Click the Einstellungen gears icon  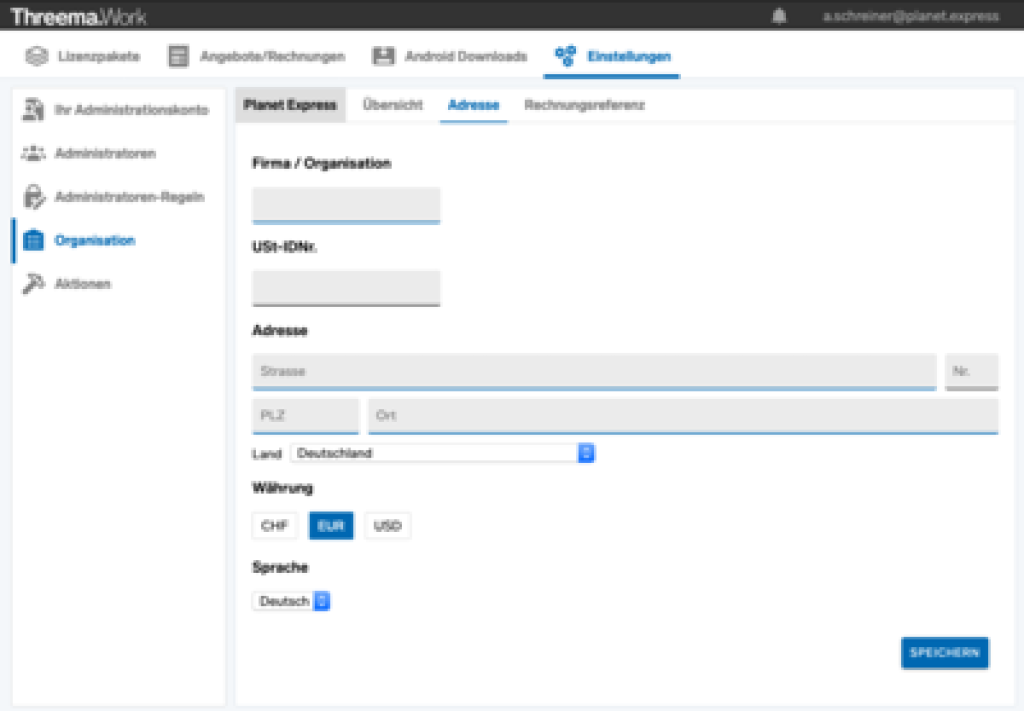click(565, 56)
